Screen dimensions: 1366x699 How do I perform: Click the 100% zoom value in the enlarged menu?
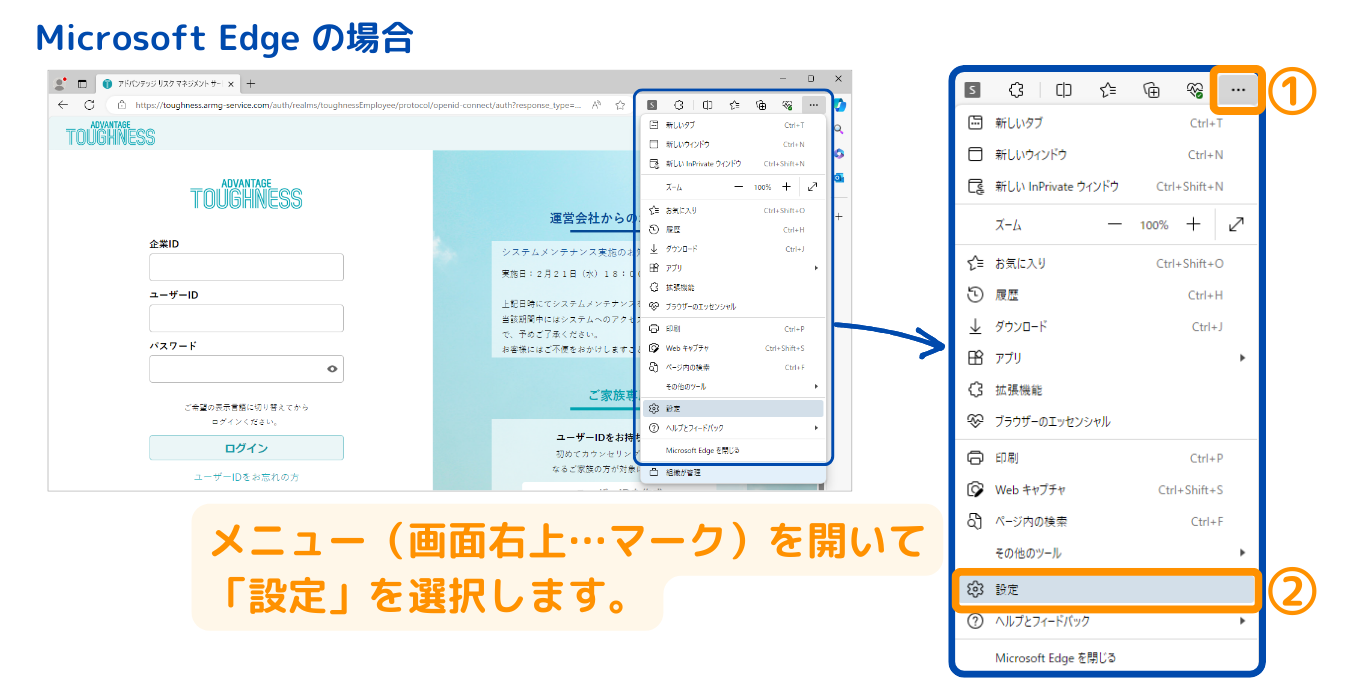click(1154, 225)
